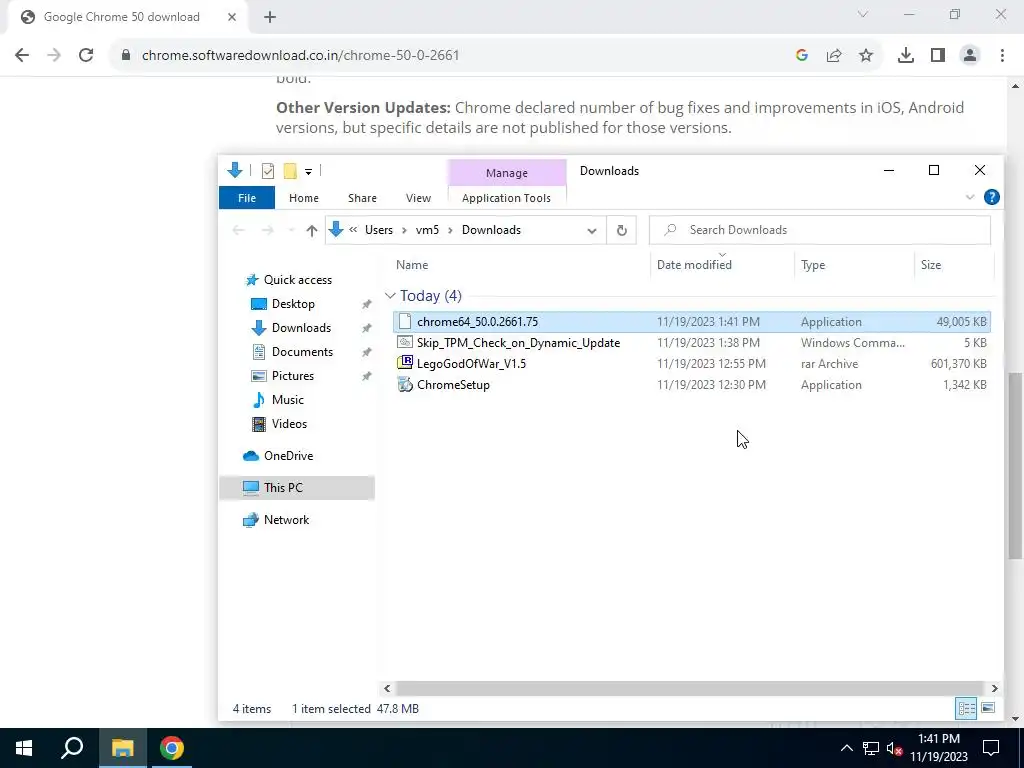Open OneDrive in navigation pane

[288, 456]
